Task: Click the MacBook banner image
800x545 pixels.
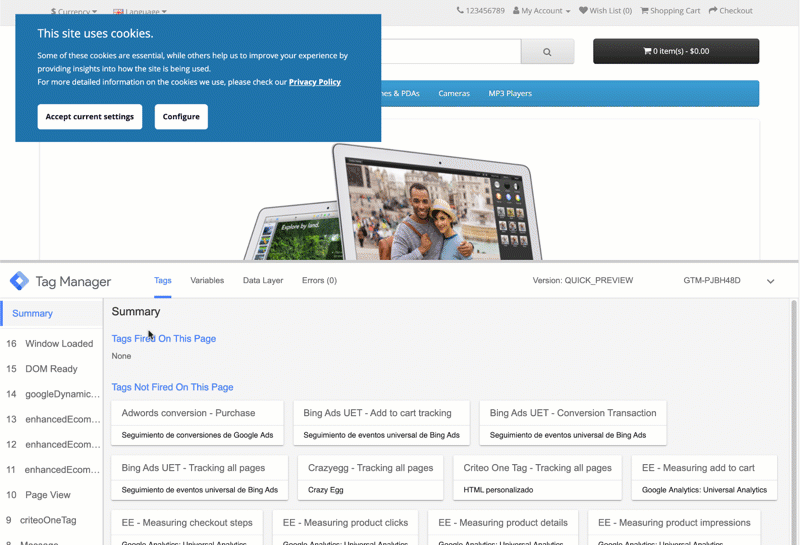Action: [393, 202]
